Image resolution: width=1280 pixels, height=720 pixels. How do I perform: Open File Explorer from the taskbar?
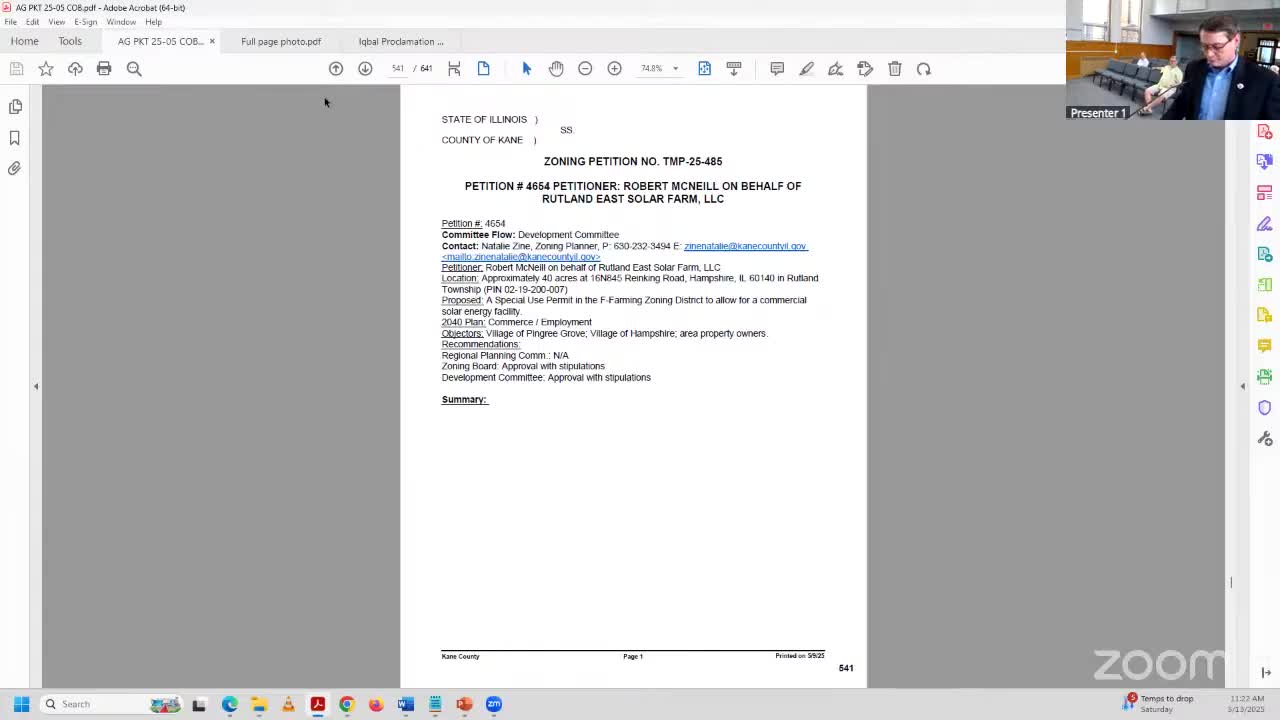point(259,704)
